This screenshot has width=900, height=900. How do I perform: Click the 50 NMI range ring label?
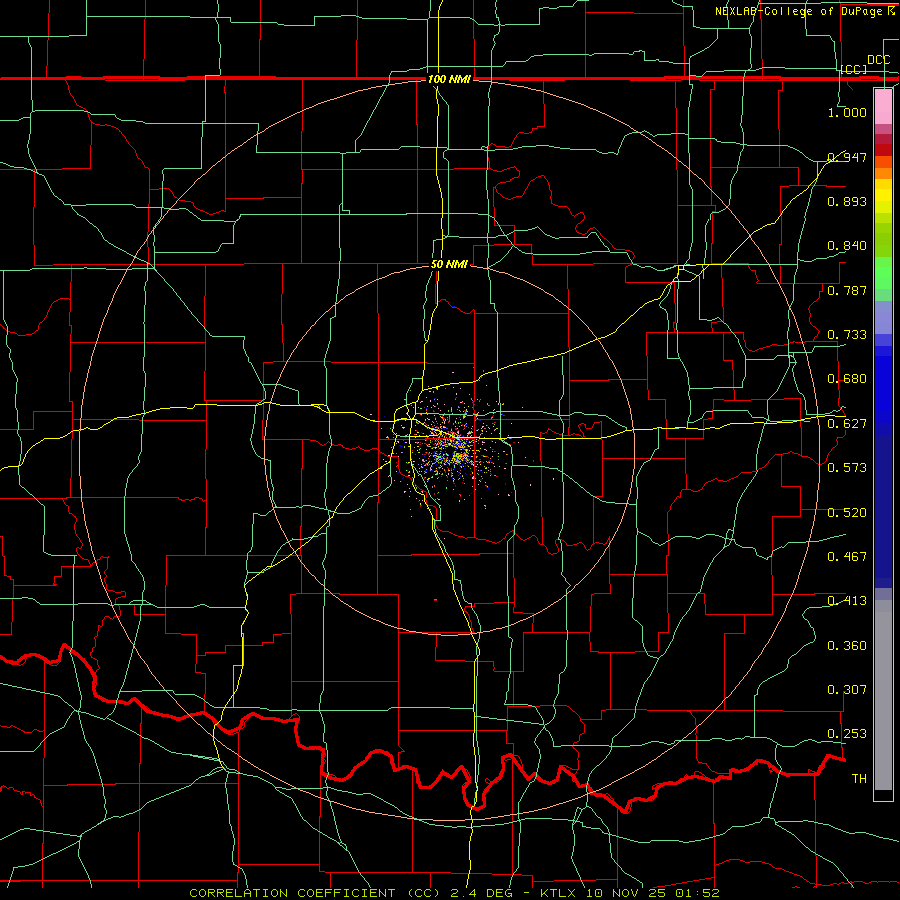(449, 264)
